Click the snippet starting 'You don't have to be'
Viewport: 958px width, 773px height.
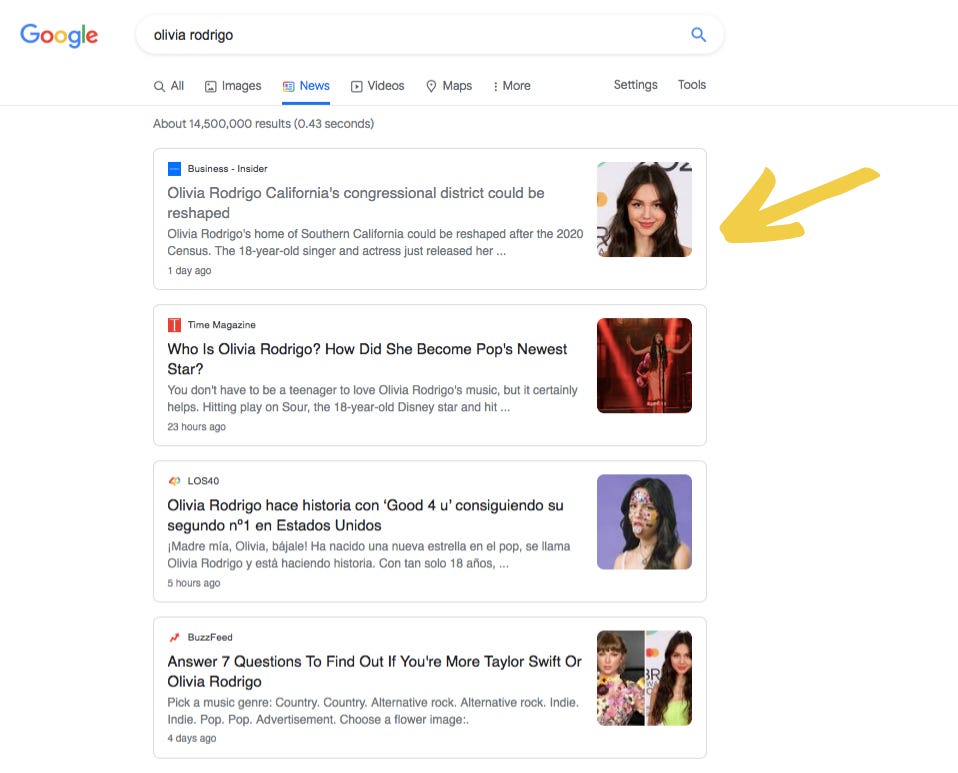pos(372,398)
